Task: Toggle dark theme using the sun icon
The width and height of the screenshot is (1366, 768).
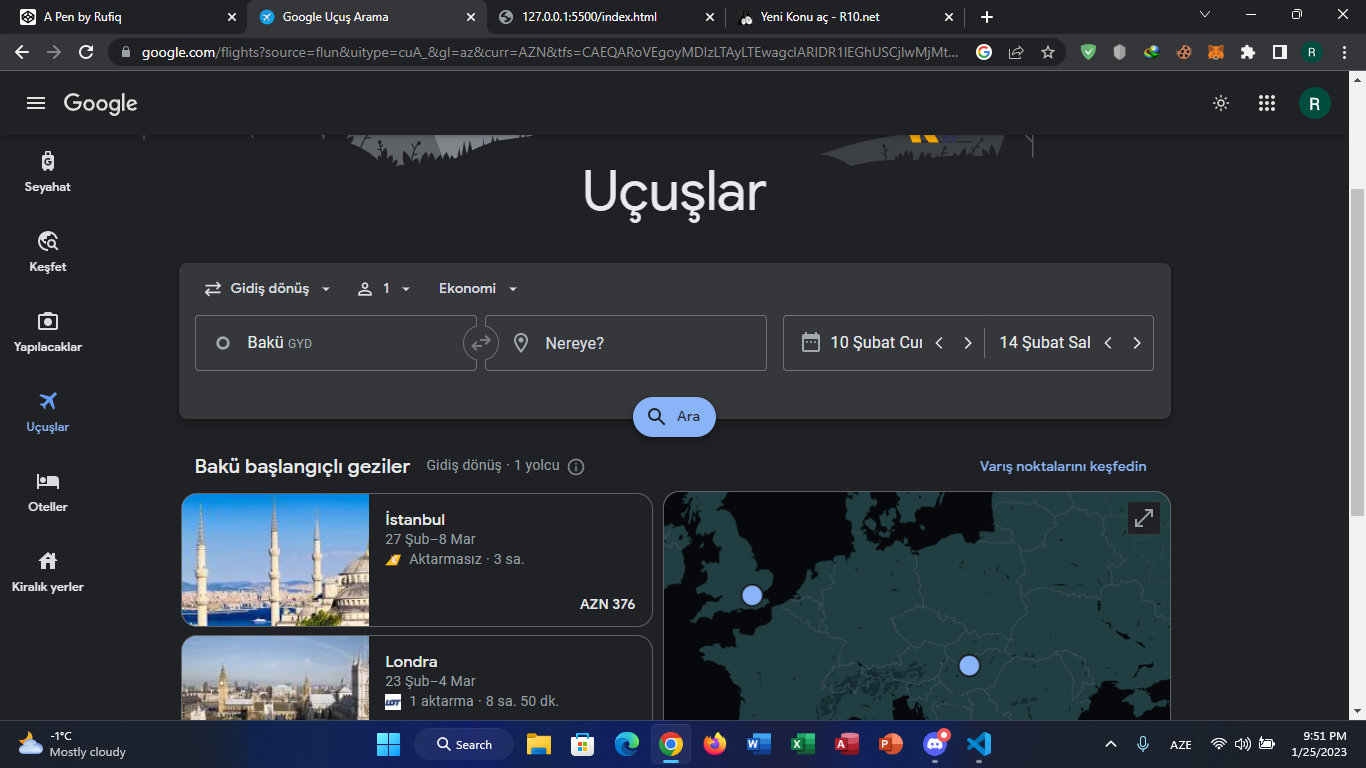Action: coord(1221,103)
